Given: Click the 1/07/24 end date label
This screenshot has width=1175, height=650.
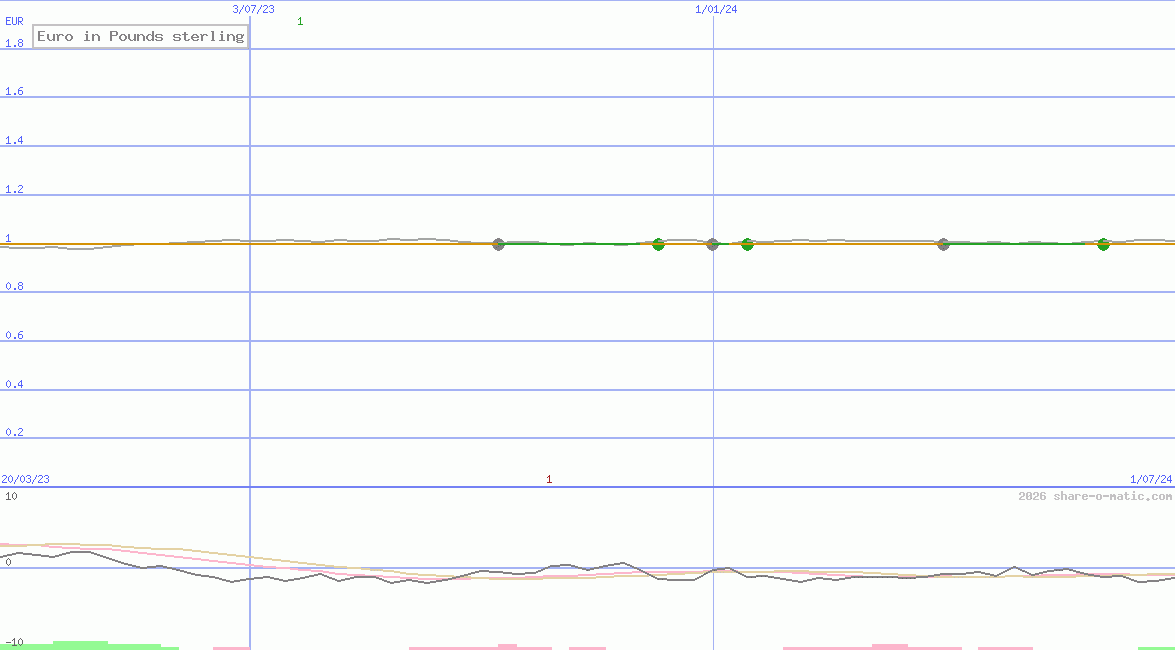Looking at the screenshot, I should (1150, 479).
